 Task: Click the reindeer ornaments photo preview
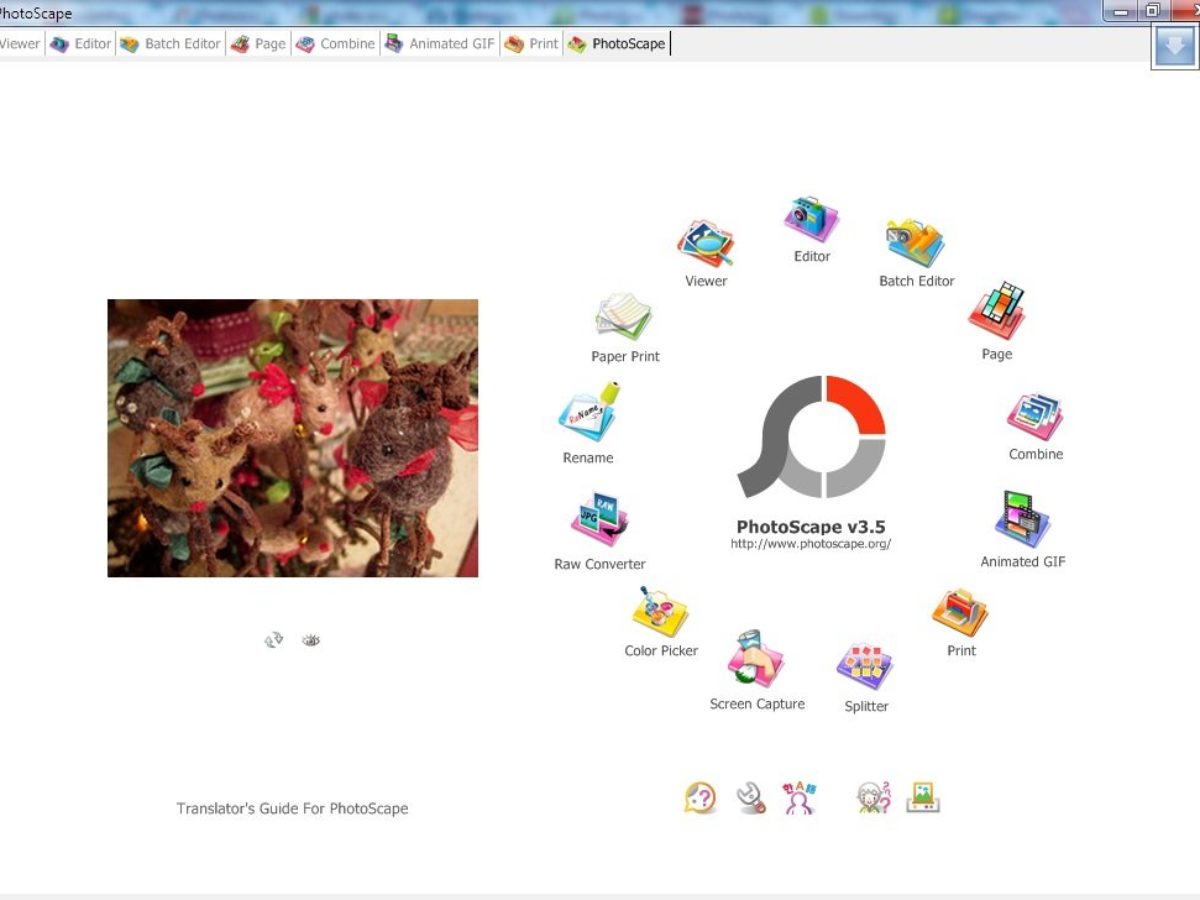(x=293, y=438)
